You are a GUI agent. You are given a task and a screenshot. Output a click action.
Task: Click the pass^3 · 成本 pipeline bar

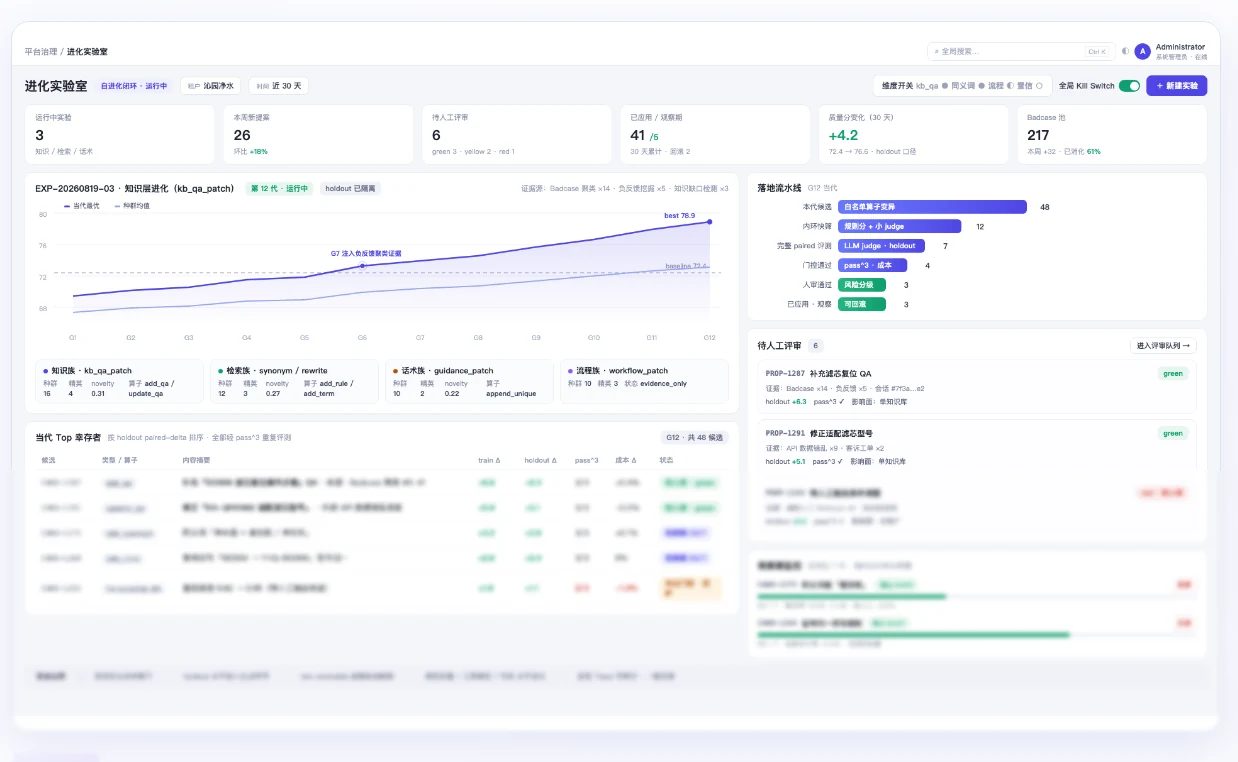tap(872, 265)
